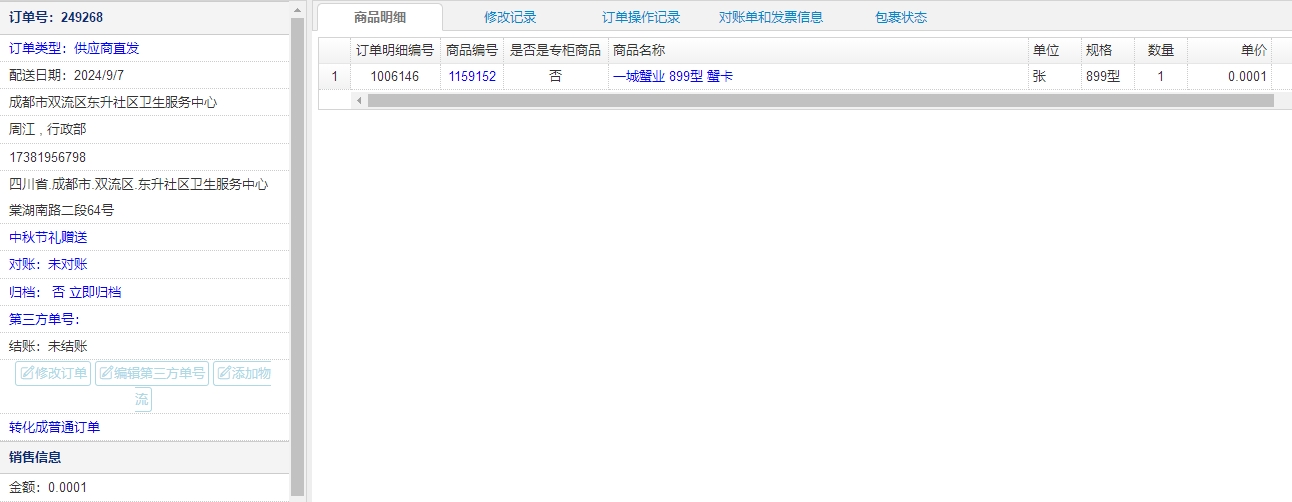Click the 转化成普通订单 link
This screenshot has height=502, width=1292.
pyautogui.click(x=55, y=428)
